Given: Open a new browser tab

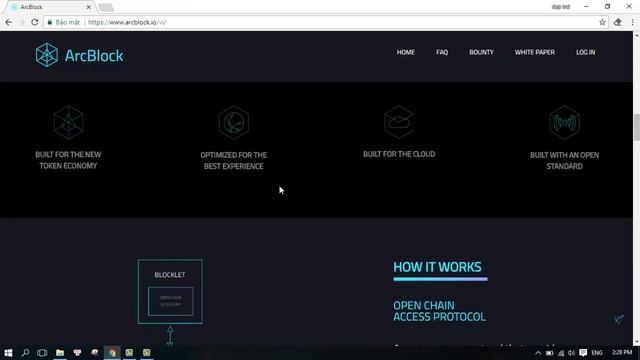Looking at the screenshot, I should pos(106,7).
